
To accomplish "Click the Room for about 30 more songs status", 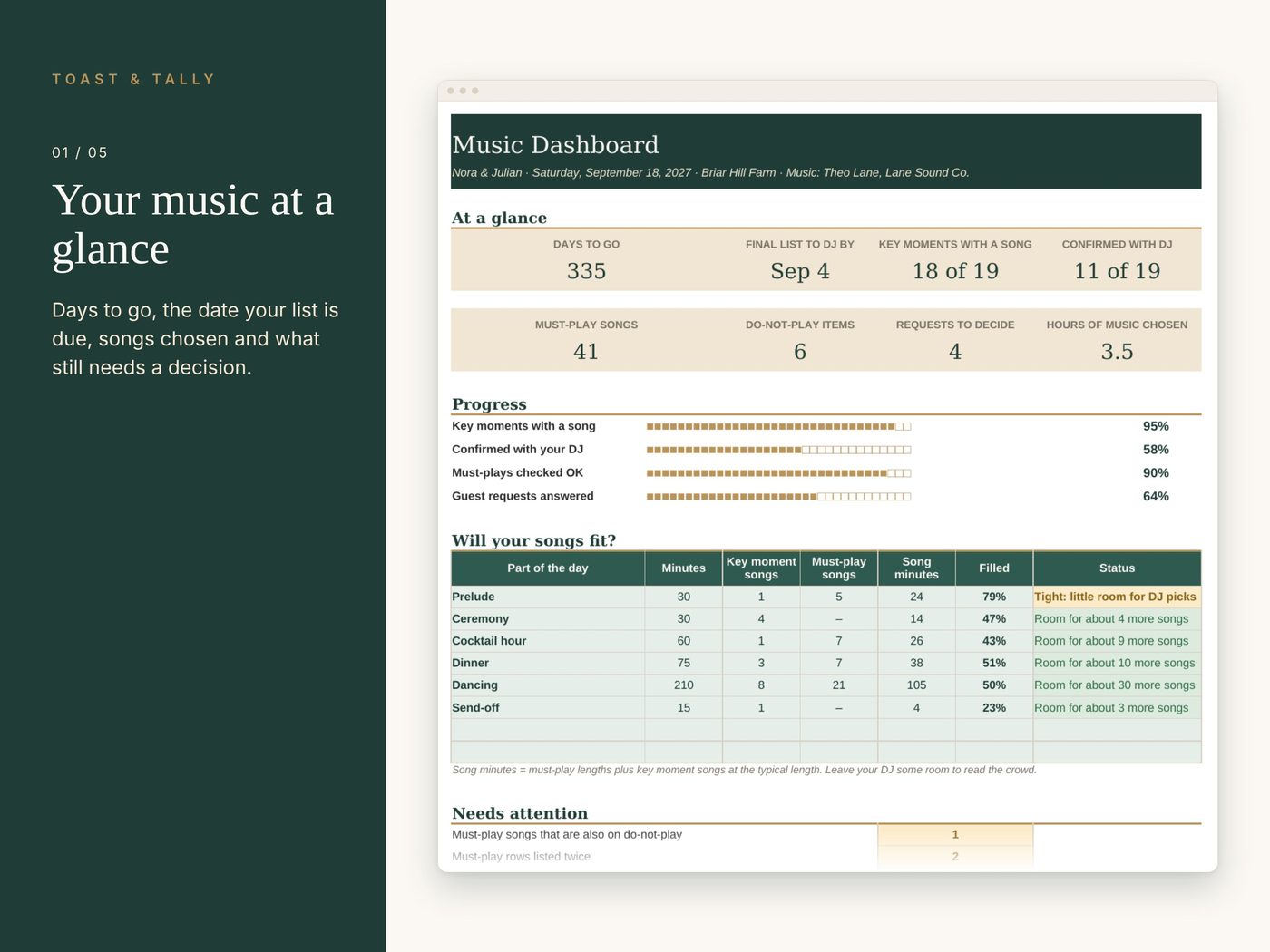I will pyautogui.click(x=1115, y=685).
